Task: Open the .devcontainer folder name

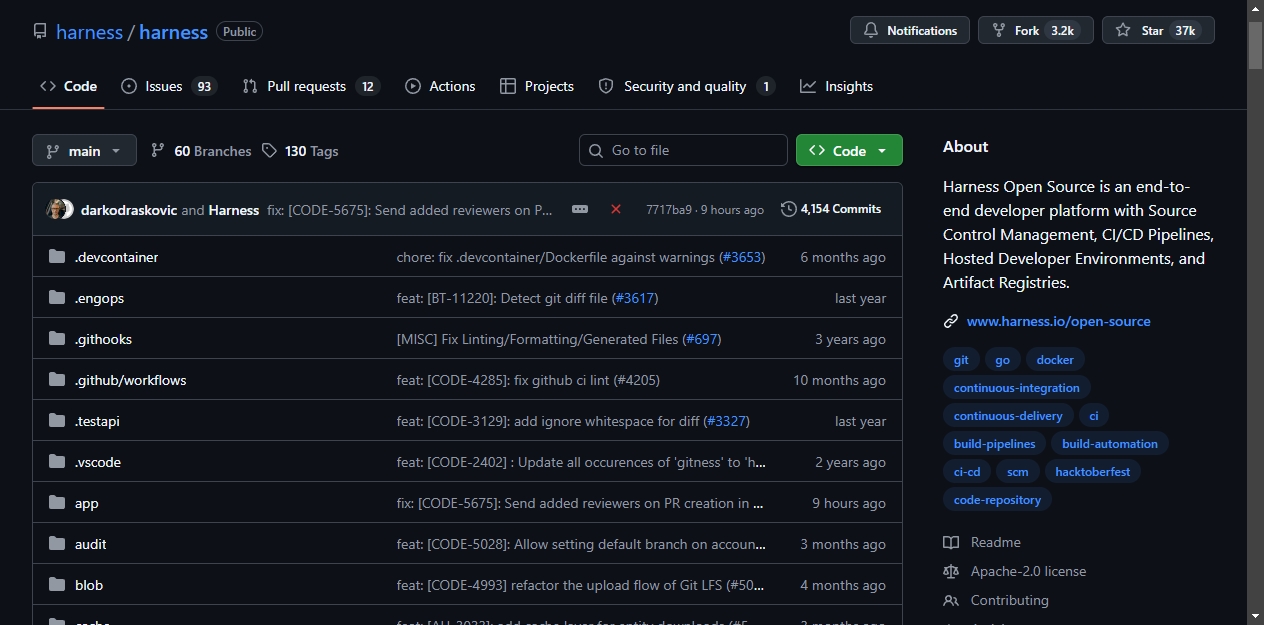Action: pyautogui.click(x=116, y=257)
